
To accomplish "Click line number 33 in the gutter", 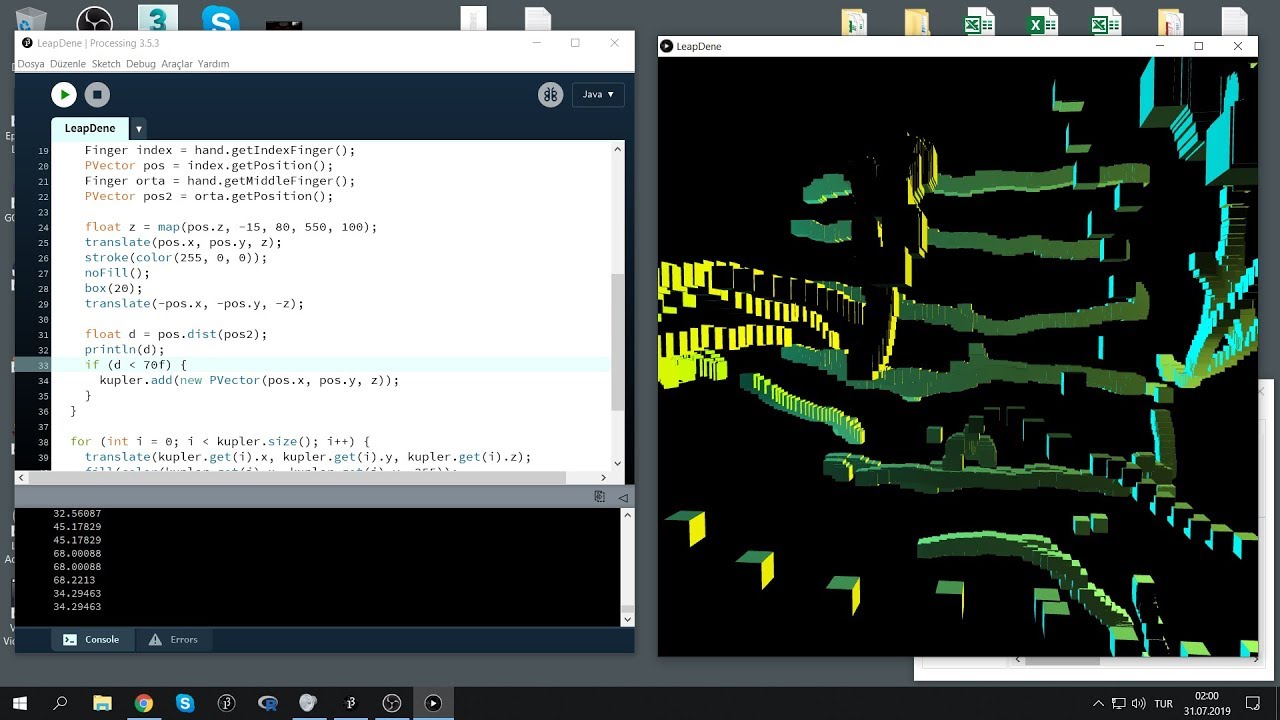I will point(43,366).
